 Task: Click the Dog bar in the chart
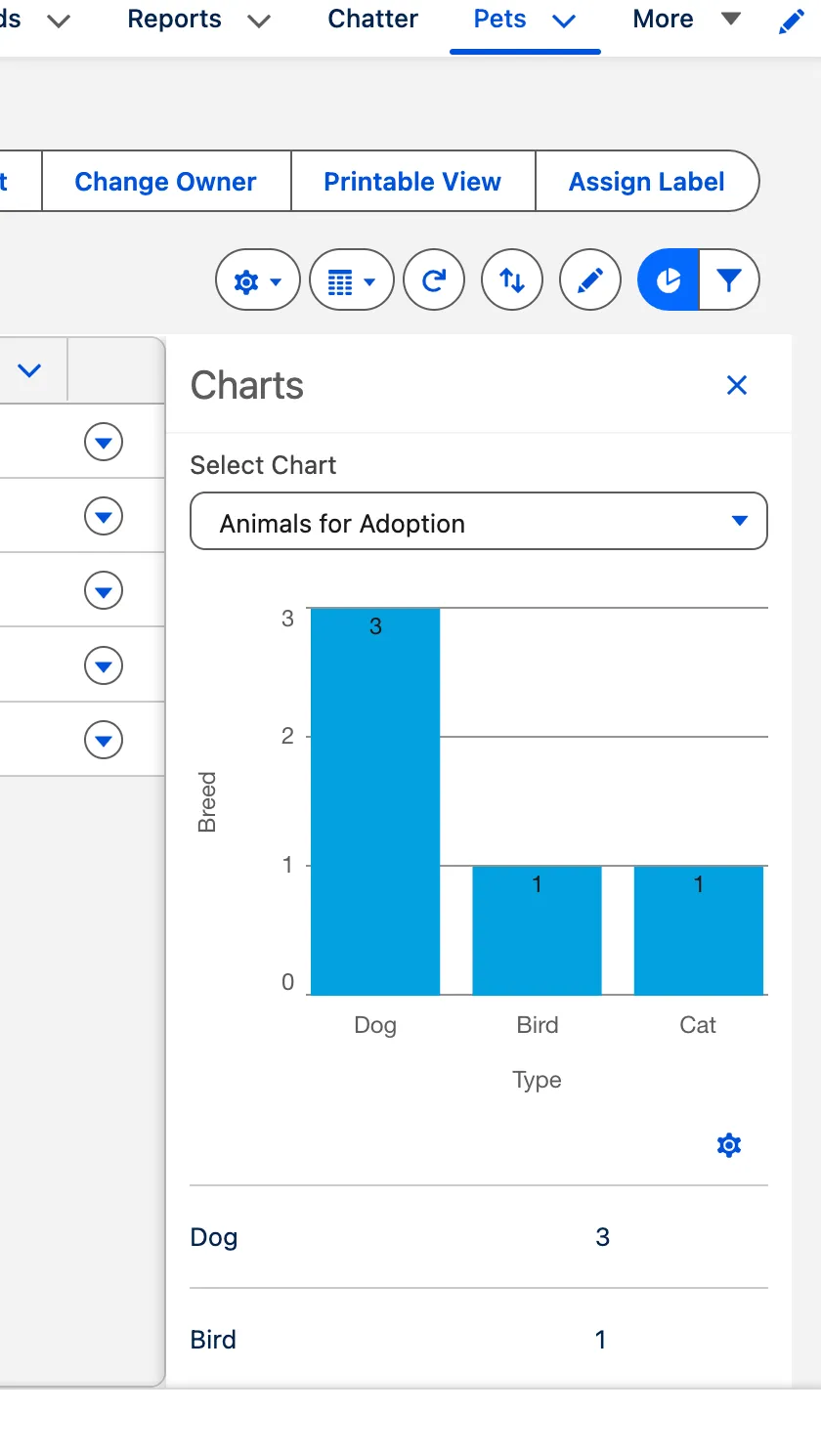pos(375,801)
